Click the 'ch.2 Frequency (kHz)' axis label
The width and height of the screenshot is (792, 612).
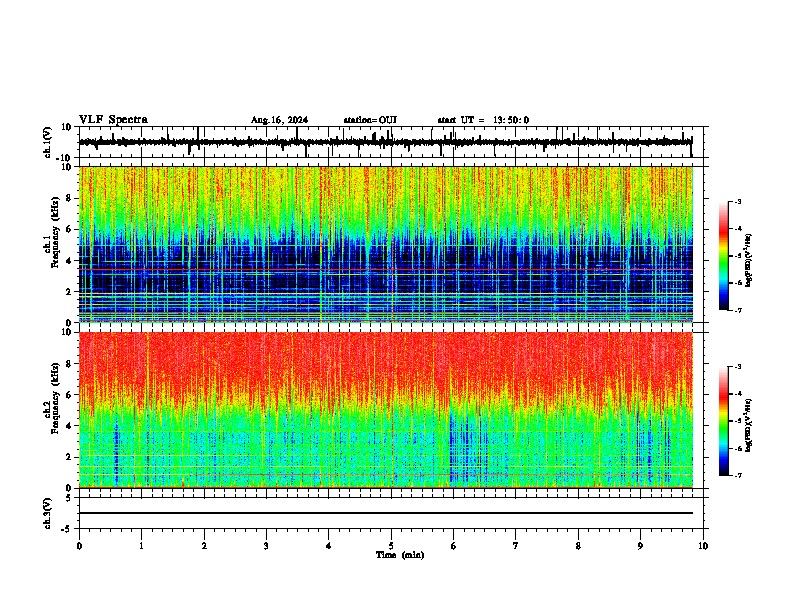(54, 398)
